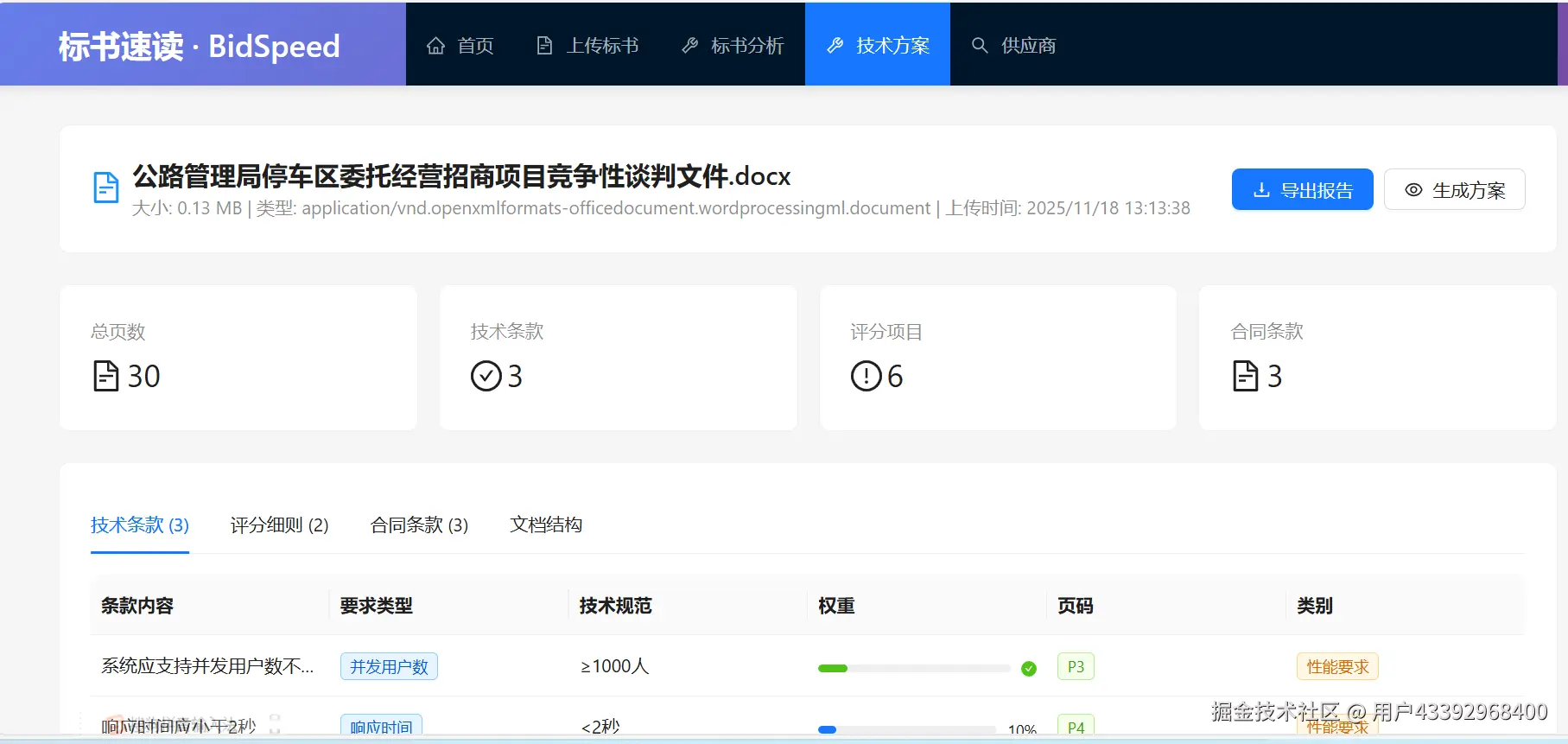Click the wrench icon beside 标书分析

(x=689, y=46)
